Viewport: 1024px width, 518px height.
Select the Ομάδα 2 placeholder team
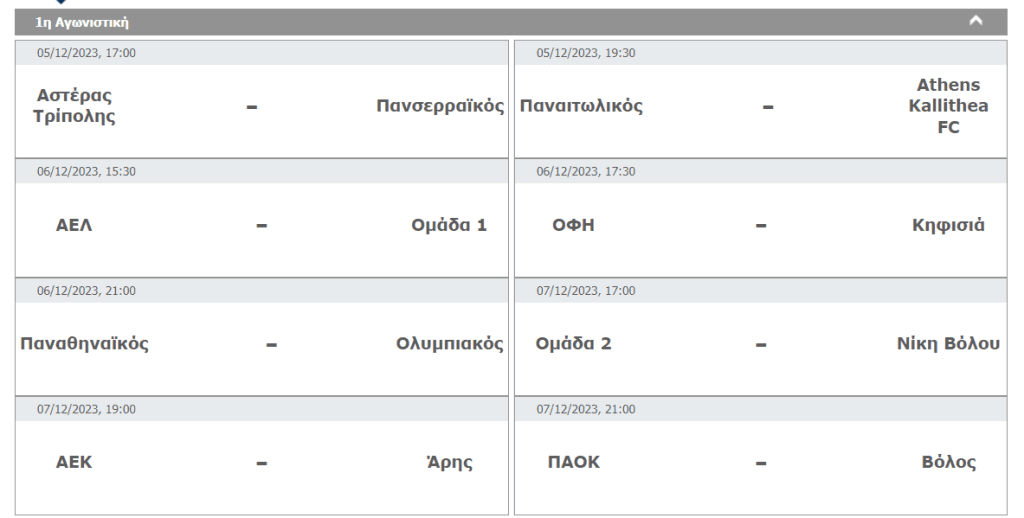point(574,344)
